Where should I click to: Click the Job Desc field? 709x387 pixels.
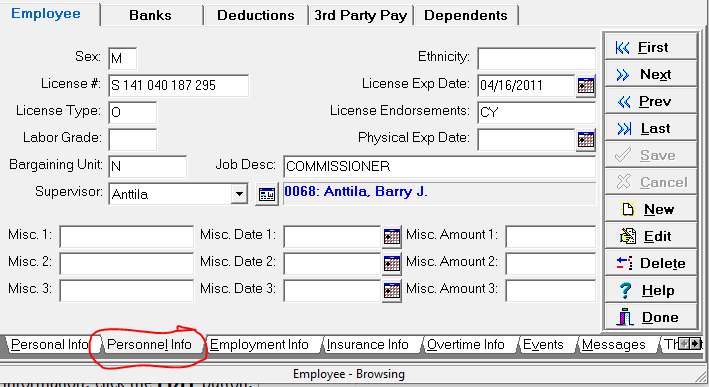(x=440, y=167)
